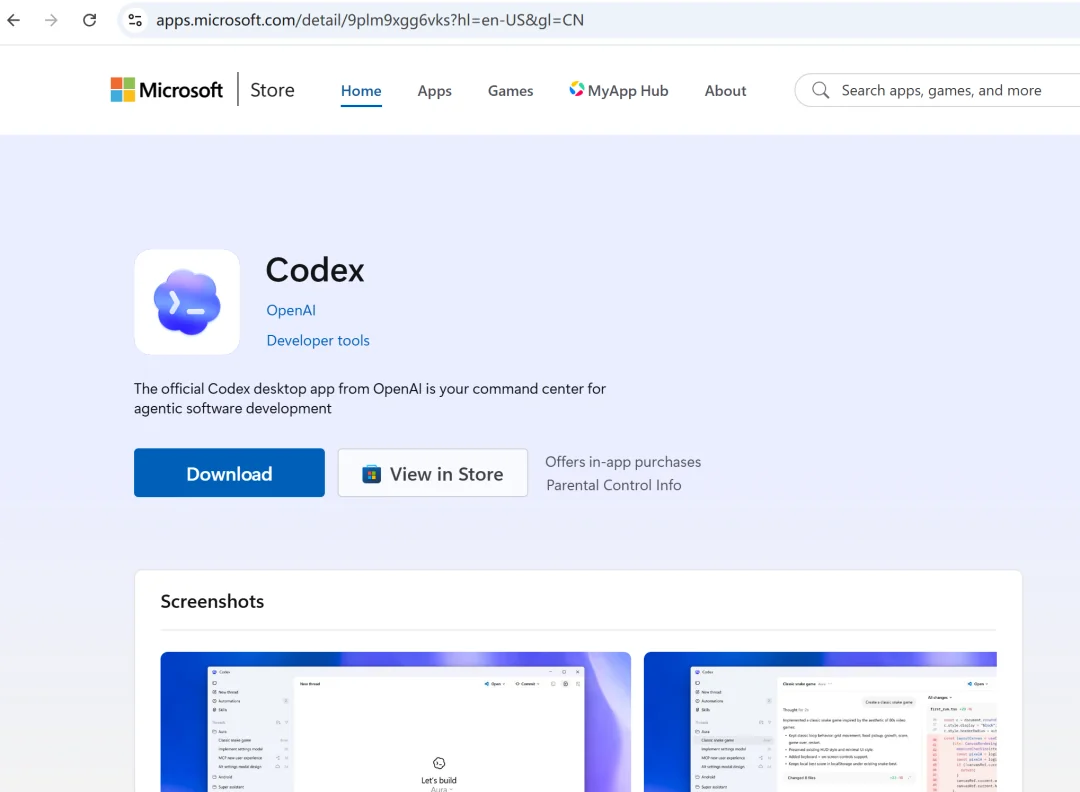Viewport: 1080px width, 792px height.
Task: Click the colorful MyApp Hub icon
Action: click(577, 89)
